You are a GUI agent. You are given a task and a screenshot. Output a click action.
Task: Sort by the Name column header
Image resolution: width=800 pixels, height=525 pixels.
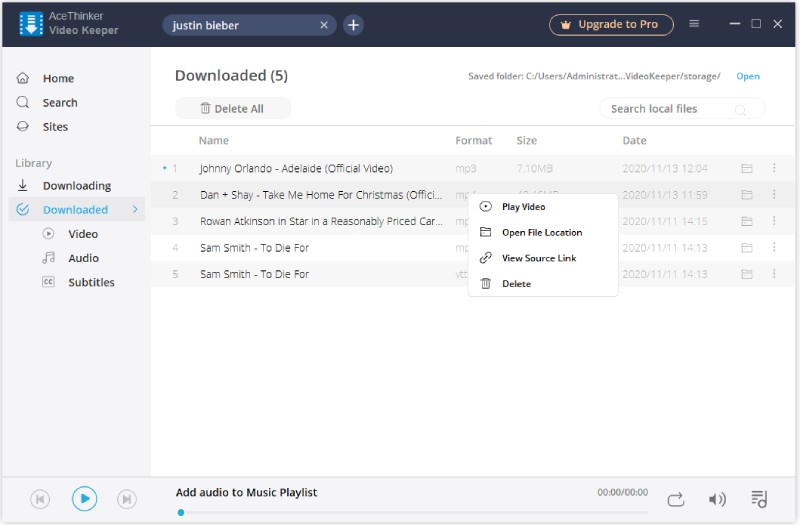point(213,140)
